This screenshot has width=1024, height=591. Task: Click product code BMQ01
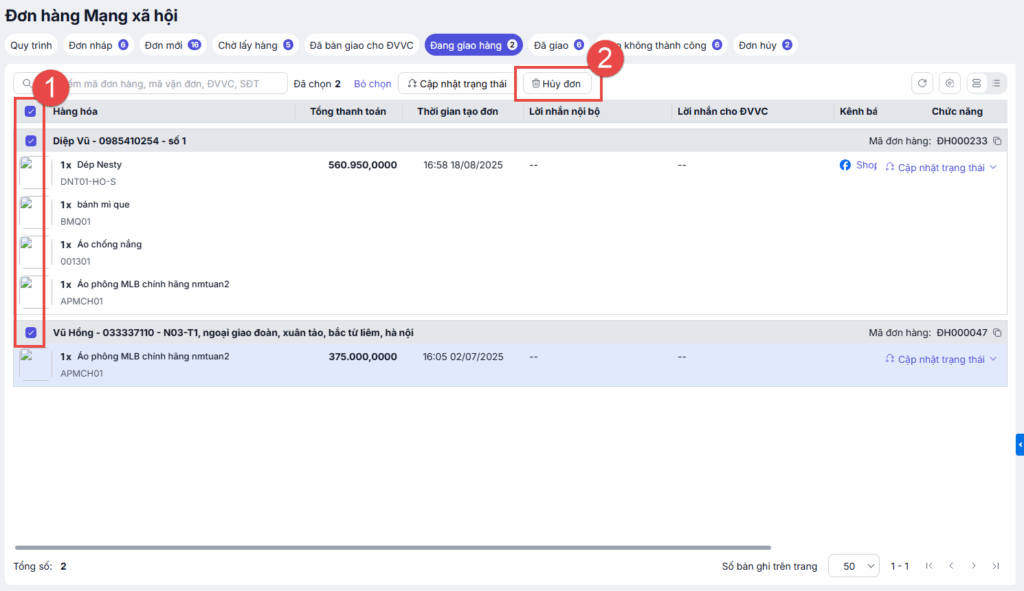pyautogui.click(x=76, y=222)
